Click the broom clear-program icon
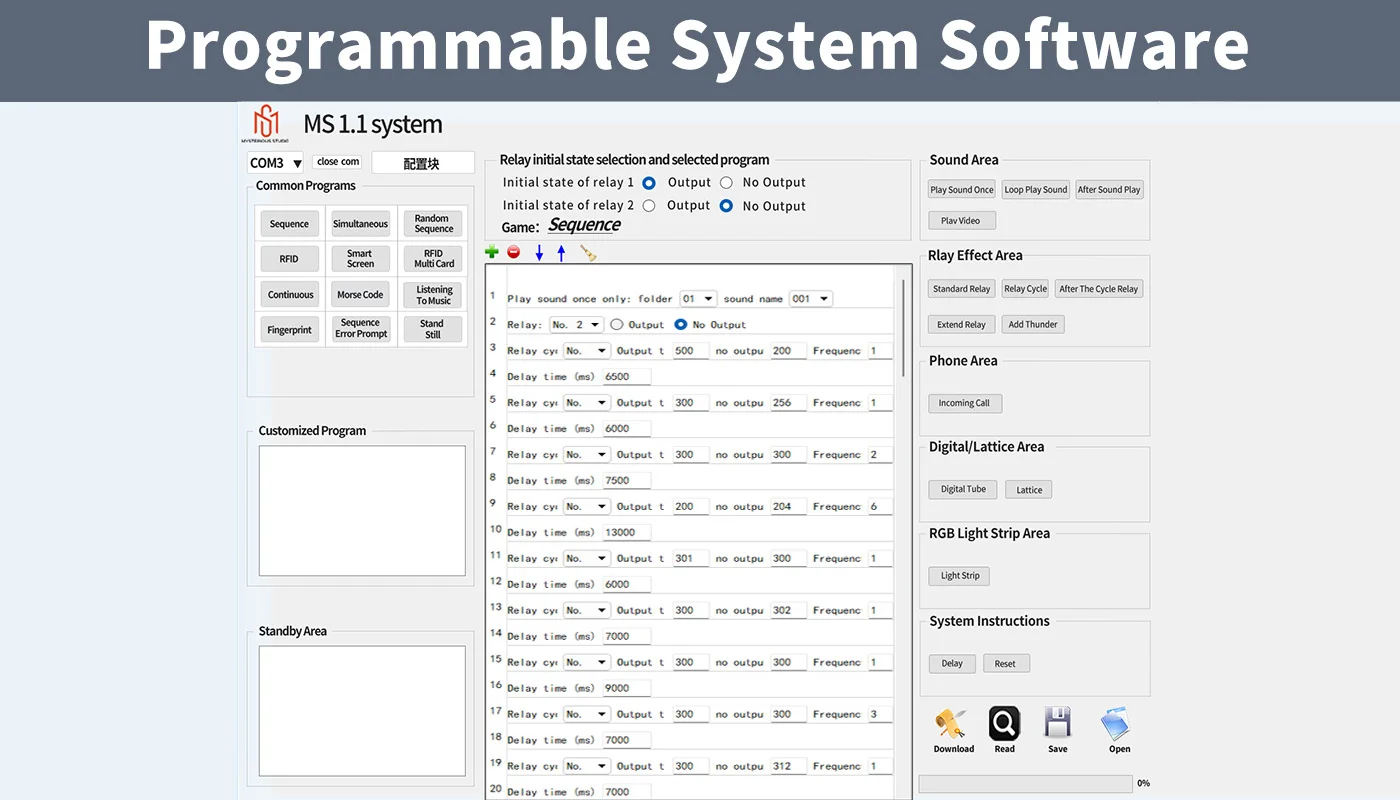The height and width of the screenshot is (800, 1400). [588, 253]
